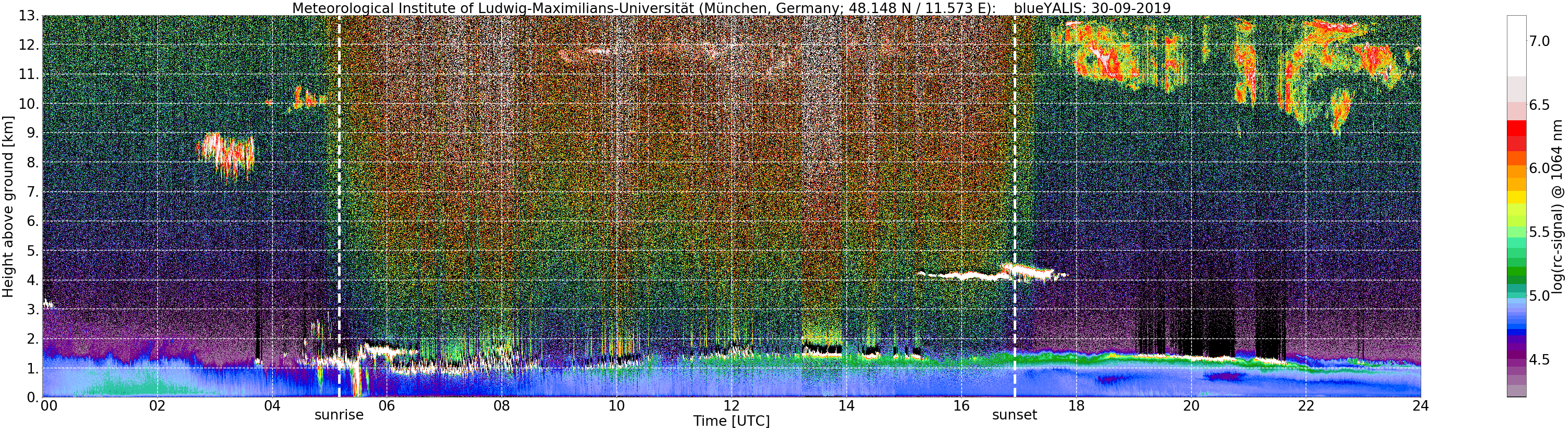Screen dimensions: 1568x431
Task: Click the colorbar tick label '5.5'
Action: point(1539,232)
